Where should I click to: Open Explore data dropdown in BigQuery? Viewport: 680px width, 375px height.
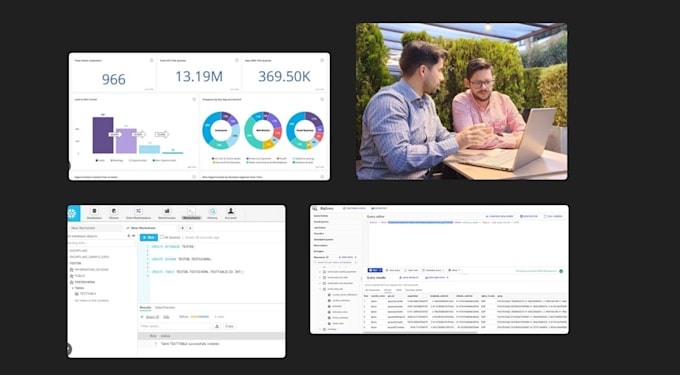436,277
